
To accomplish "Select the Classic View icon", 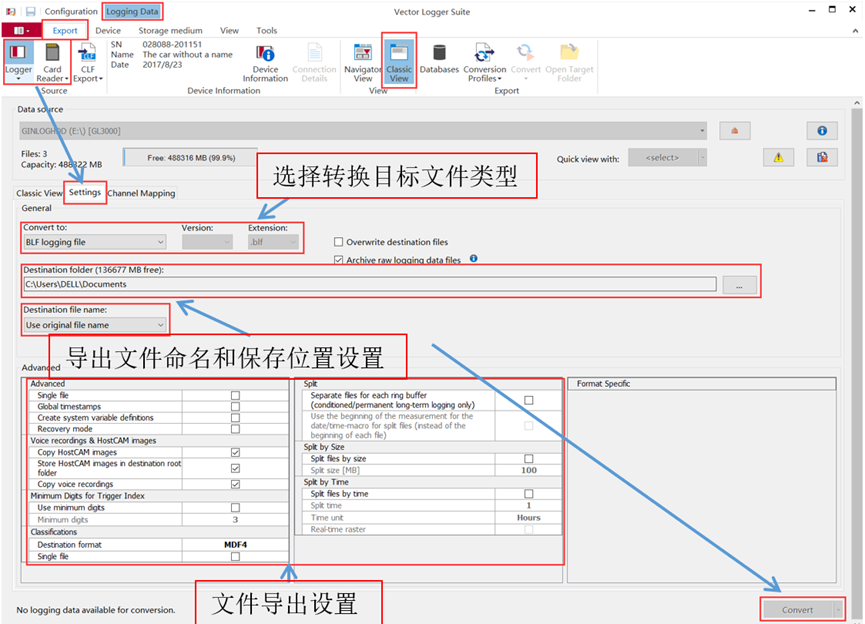I will pos(399,55).
